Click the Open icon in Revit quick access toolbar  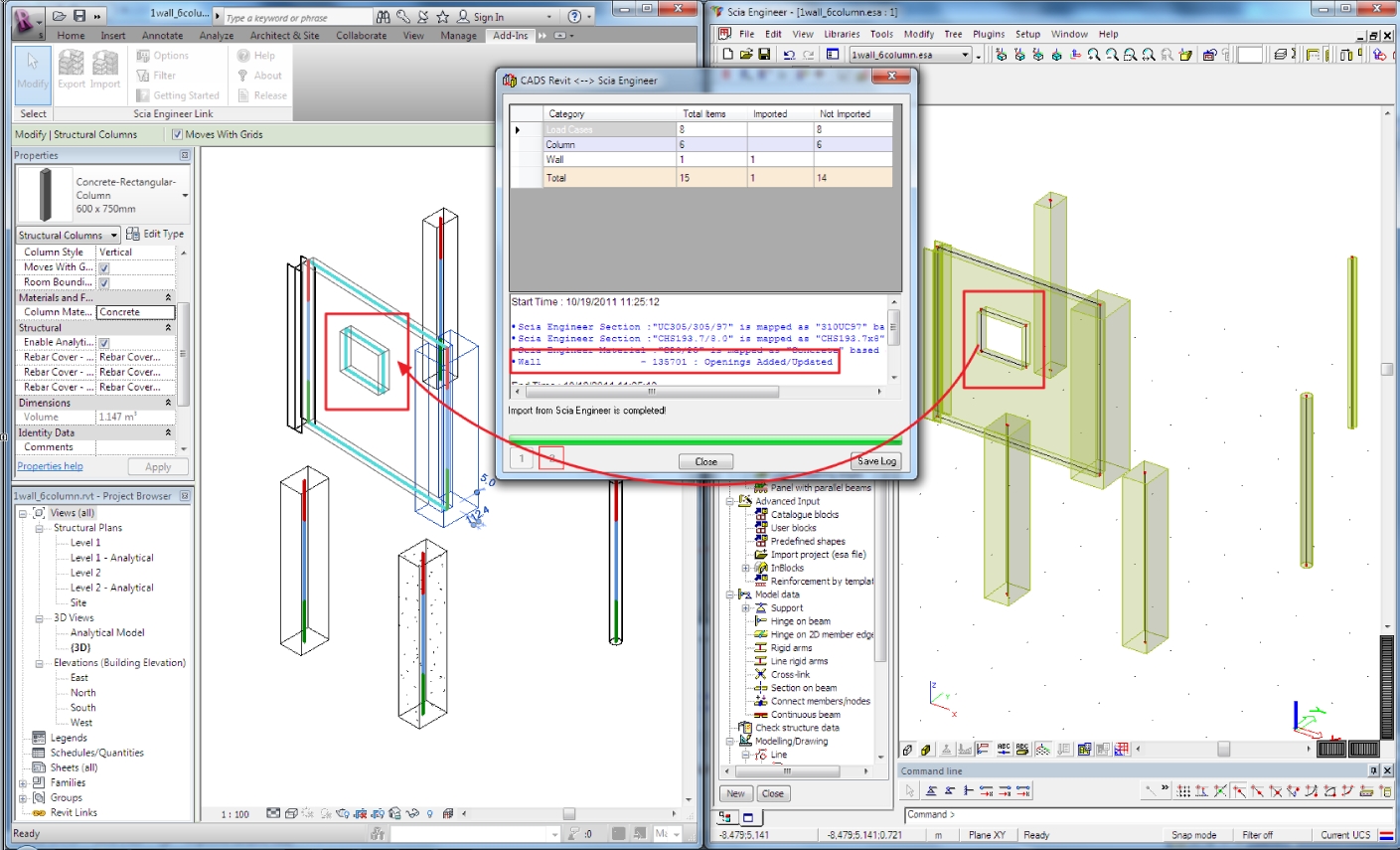click(x=60, y=16)
